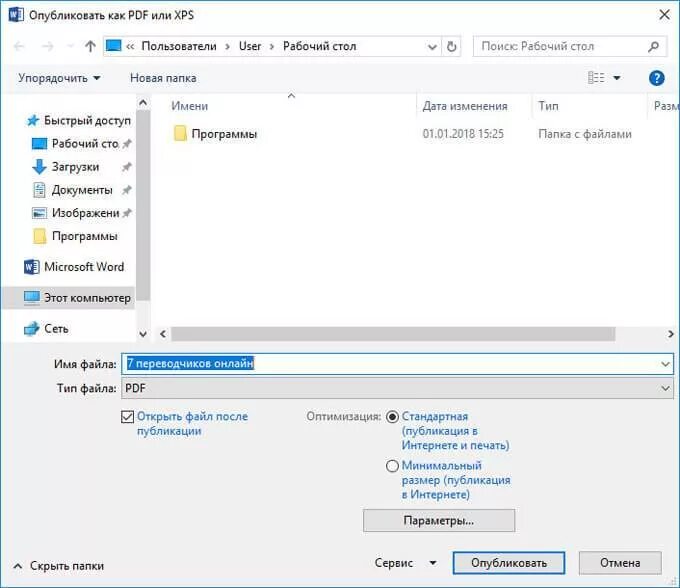Viewport: 680px width, 588px height.
Task: Expand the view options dropdown arrow
Action: click(617, 78)
